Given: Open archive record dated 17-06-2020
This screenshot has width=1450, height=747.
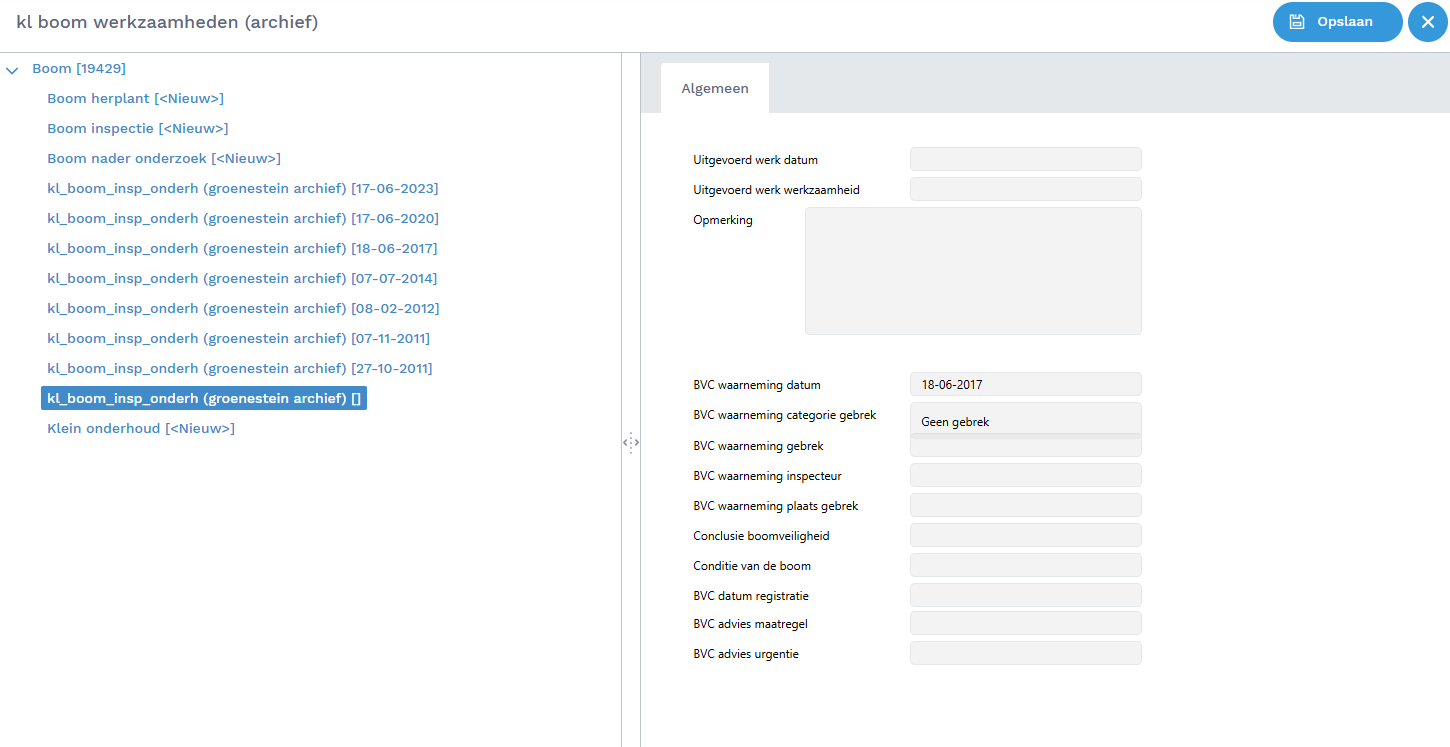Looking at the screenshot, I should point(242,219).
